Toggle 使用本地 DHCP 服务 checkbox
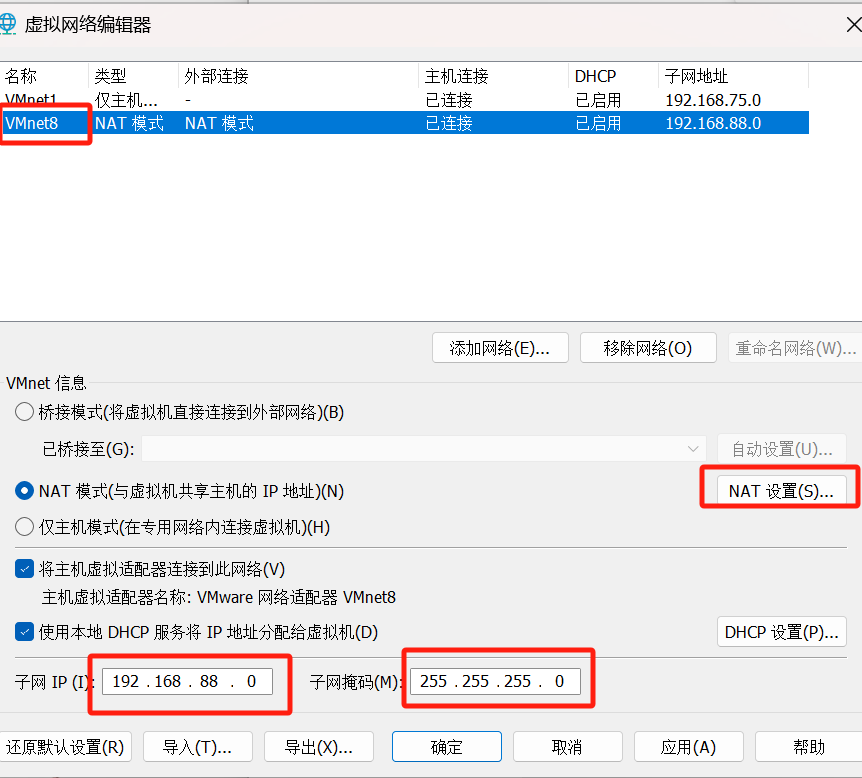The height and width of the screenshot is (778, 862). coord(24,632)
